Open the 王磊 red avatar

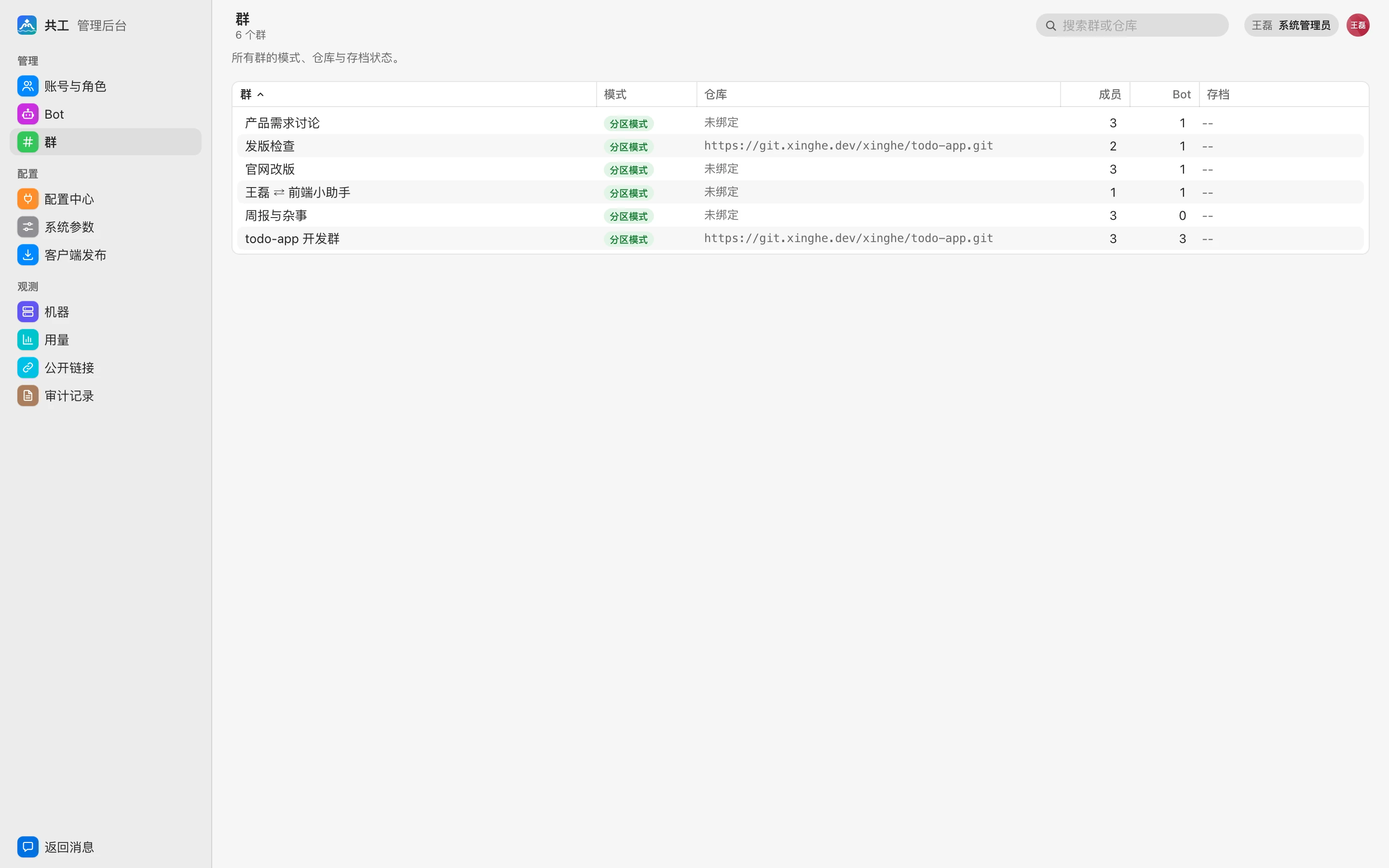[x=1358, y=25]
